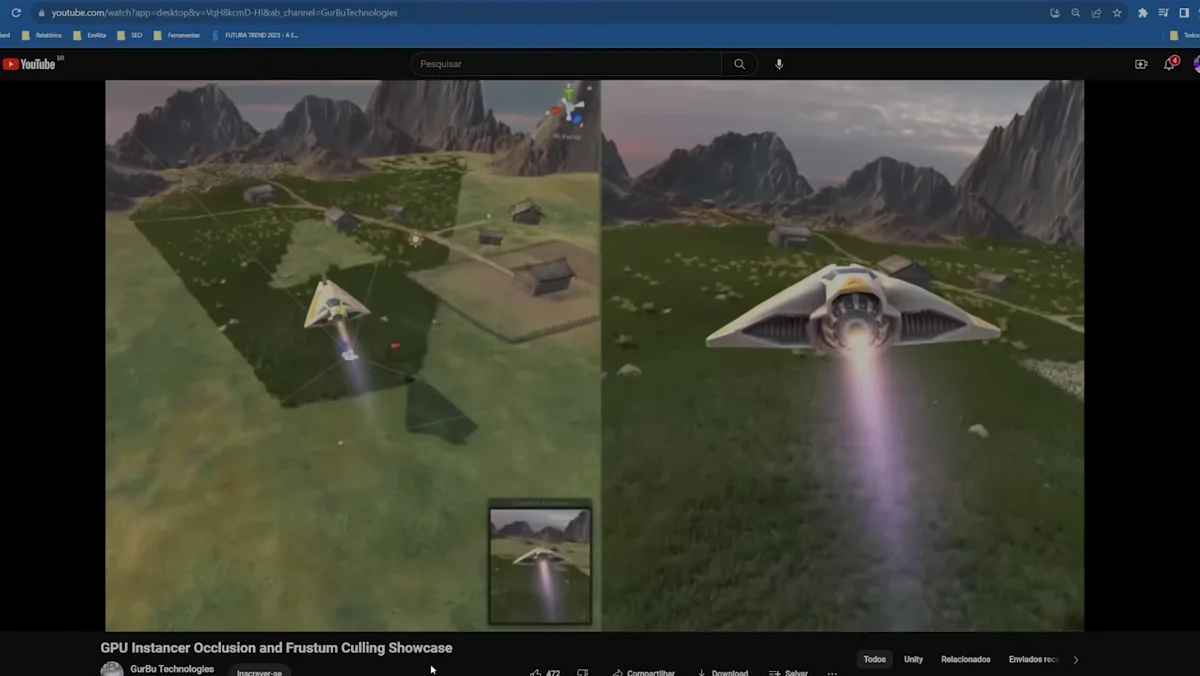Click the scene orientation gizmo in video
1200x676 pixels.
[x=570, y=107]
